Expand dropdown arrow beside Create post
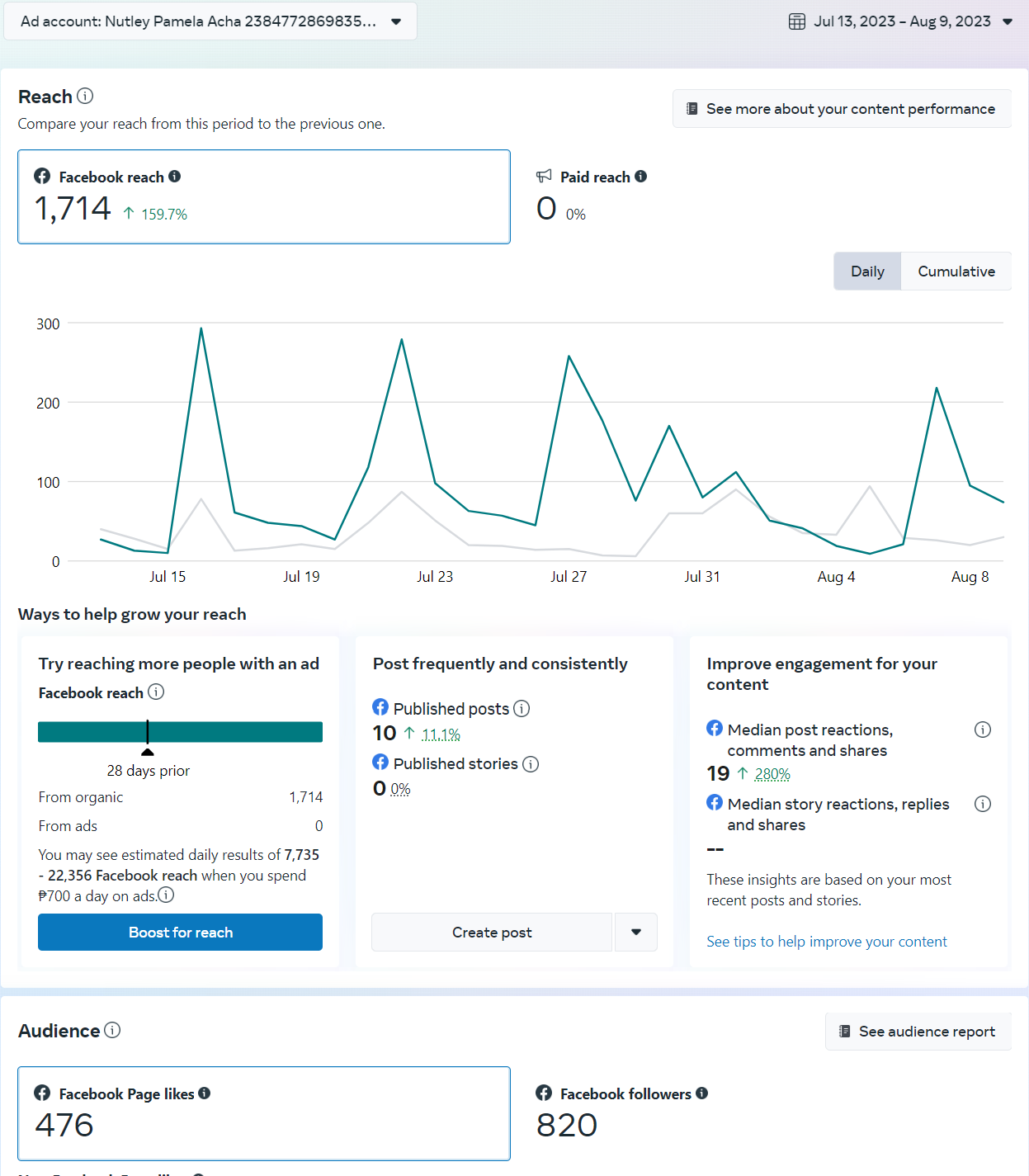This screenshot has height=1176, width=1029. (636, 933)
